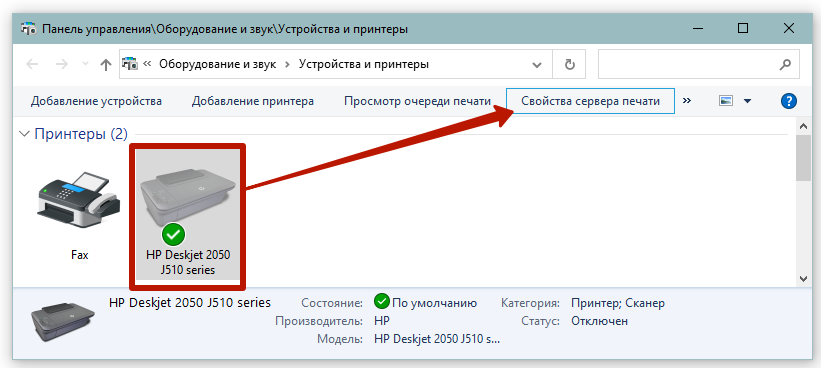The image size is (821, 368).
Task: Navigate to Оборудование и звук breadcrumb
Action: (217, 64)
